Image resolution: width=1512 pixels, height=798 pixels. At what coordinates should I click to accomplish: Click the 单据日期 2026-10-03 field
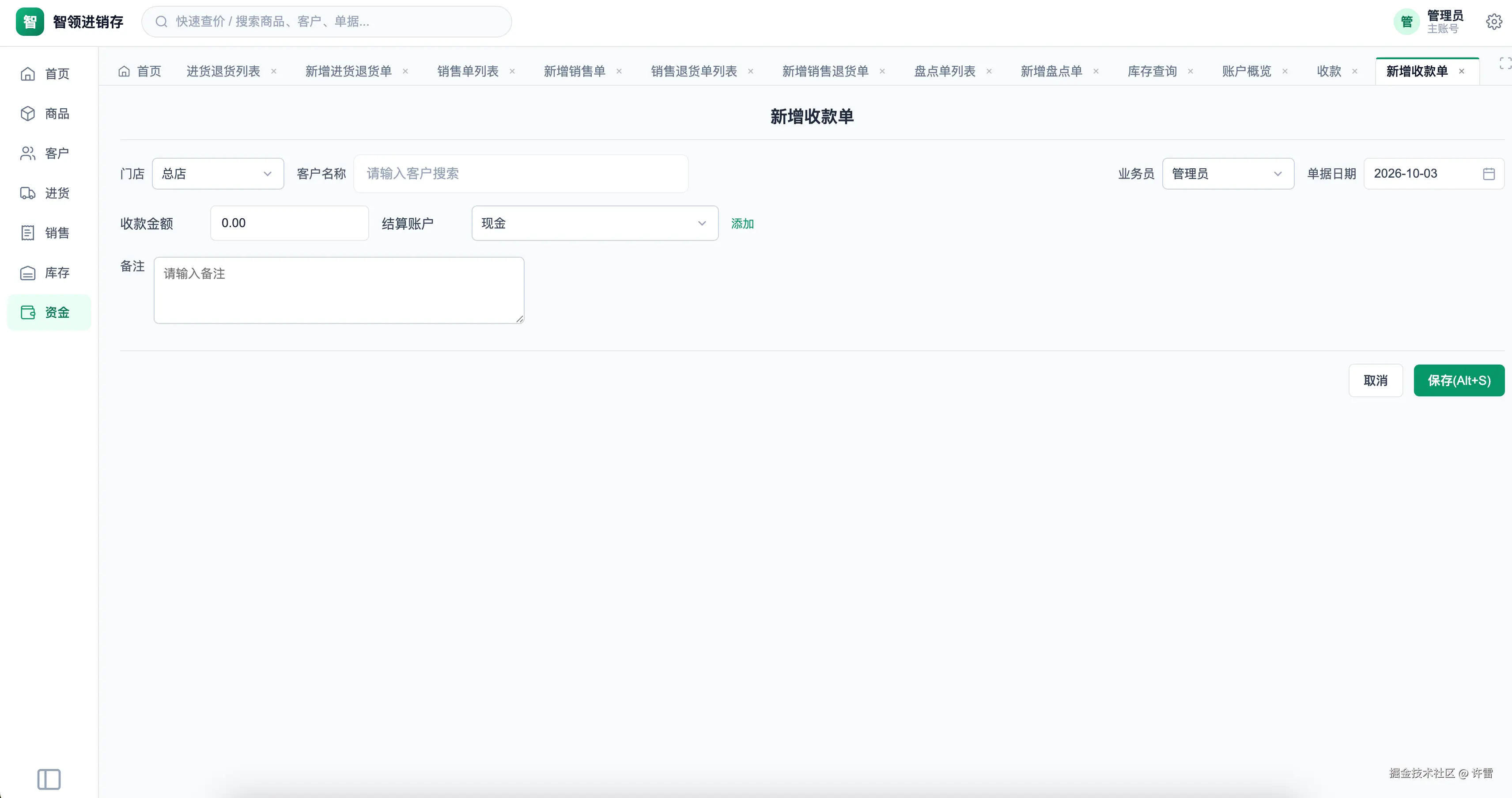1433,174
